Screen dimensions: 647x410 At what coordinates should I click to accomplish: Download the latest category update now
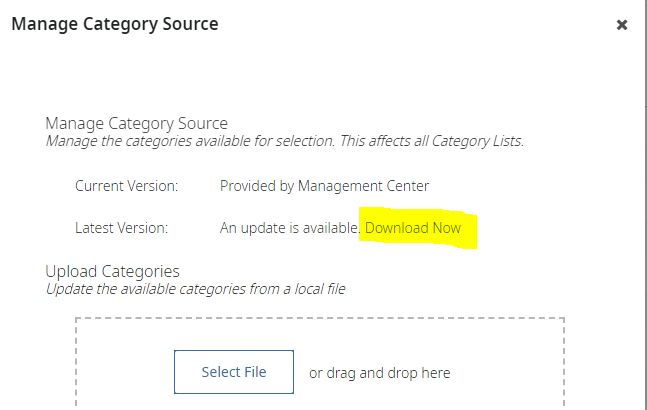[413, 228]
